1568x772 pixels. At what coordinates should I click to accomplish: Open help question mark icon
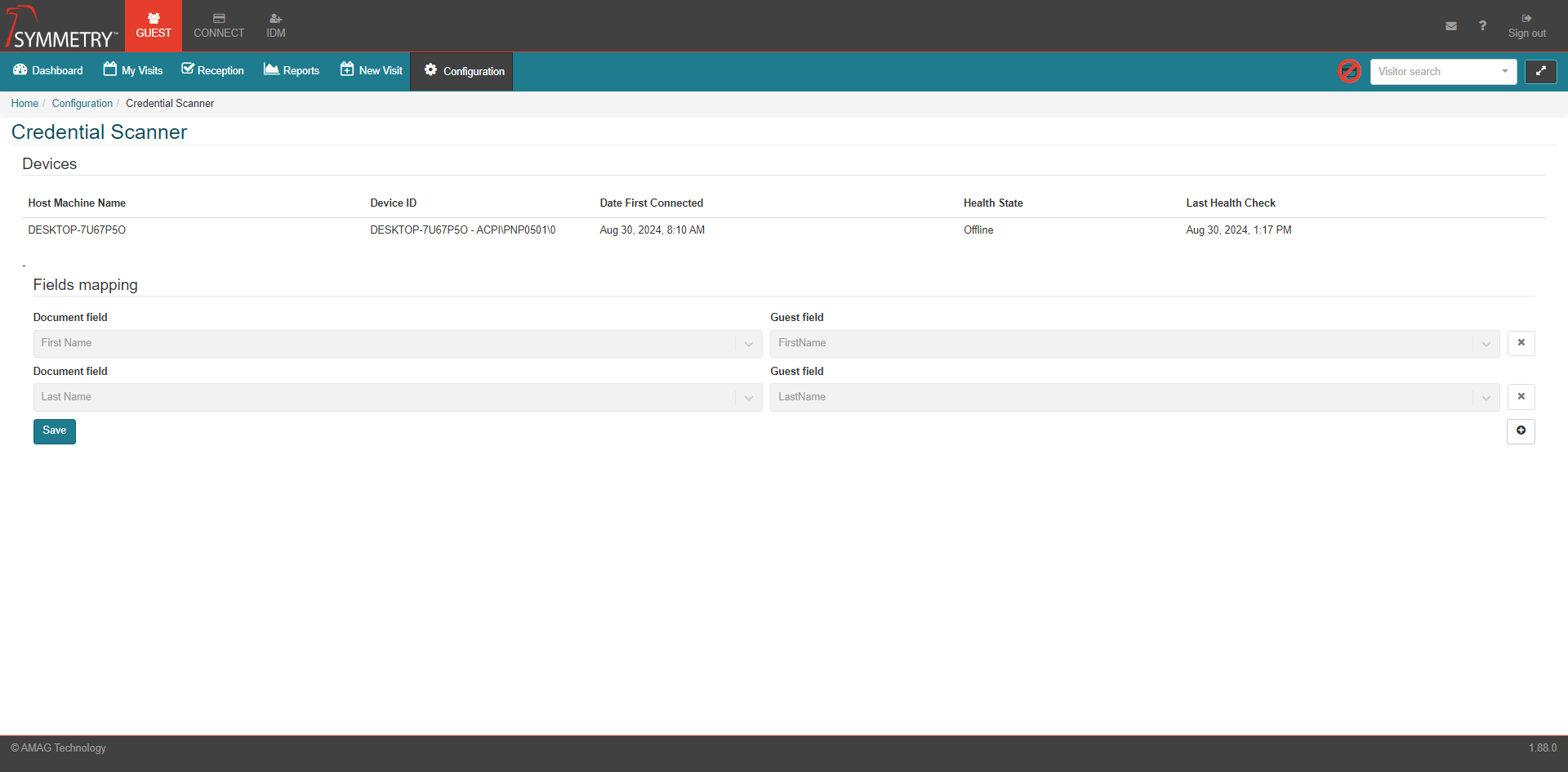point(1482,25)
